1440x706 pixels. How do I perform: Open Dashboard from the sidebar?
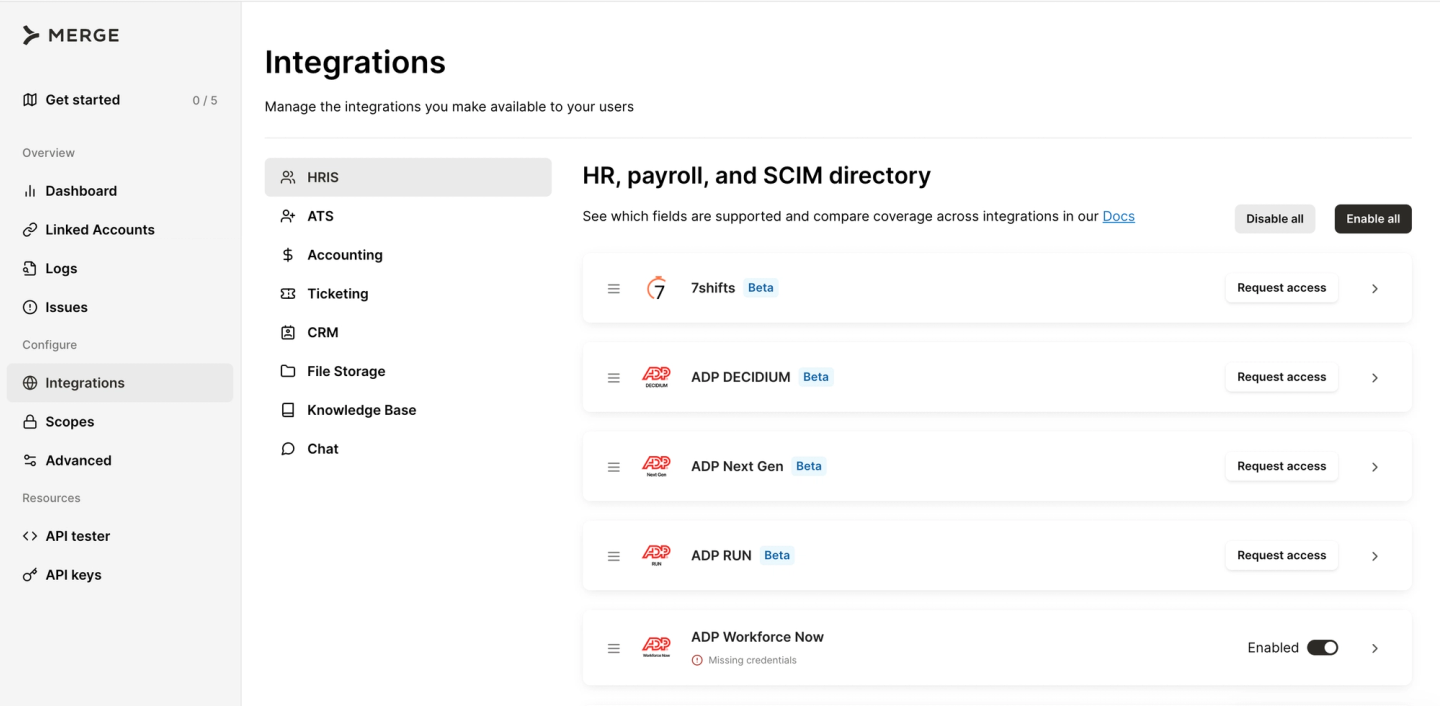[x=120, y=191]
